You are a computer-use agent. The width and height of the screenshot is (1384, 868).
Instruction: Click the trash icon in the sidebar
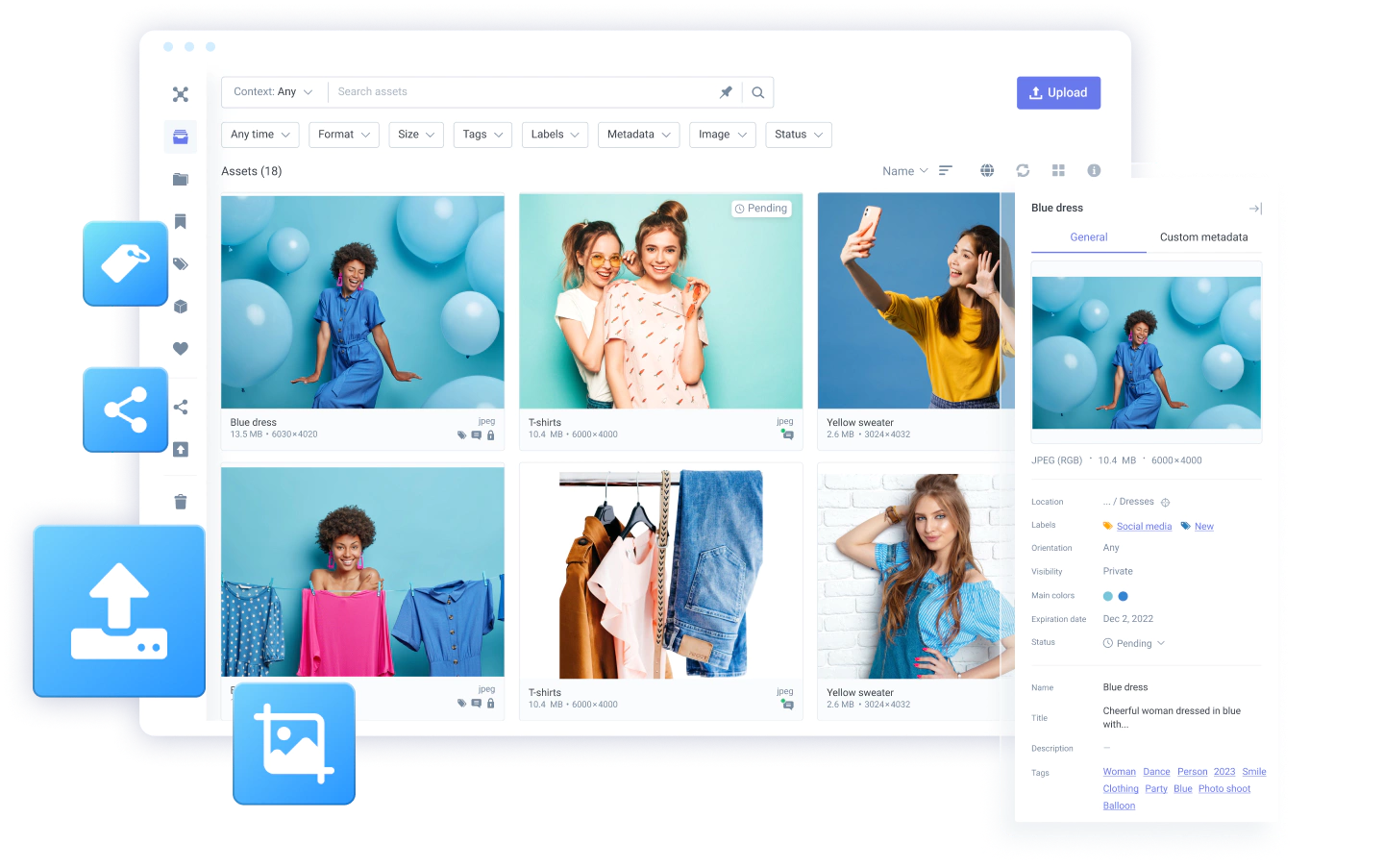coord(181,502)
